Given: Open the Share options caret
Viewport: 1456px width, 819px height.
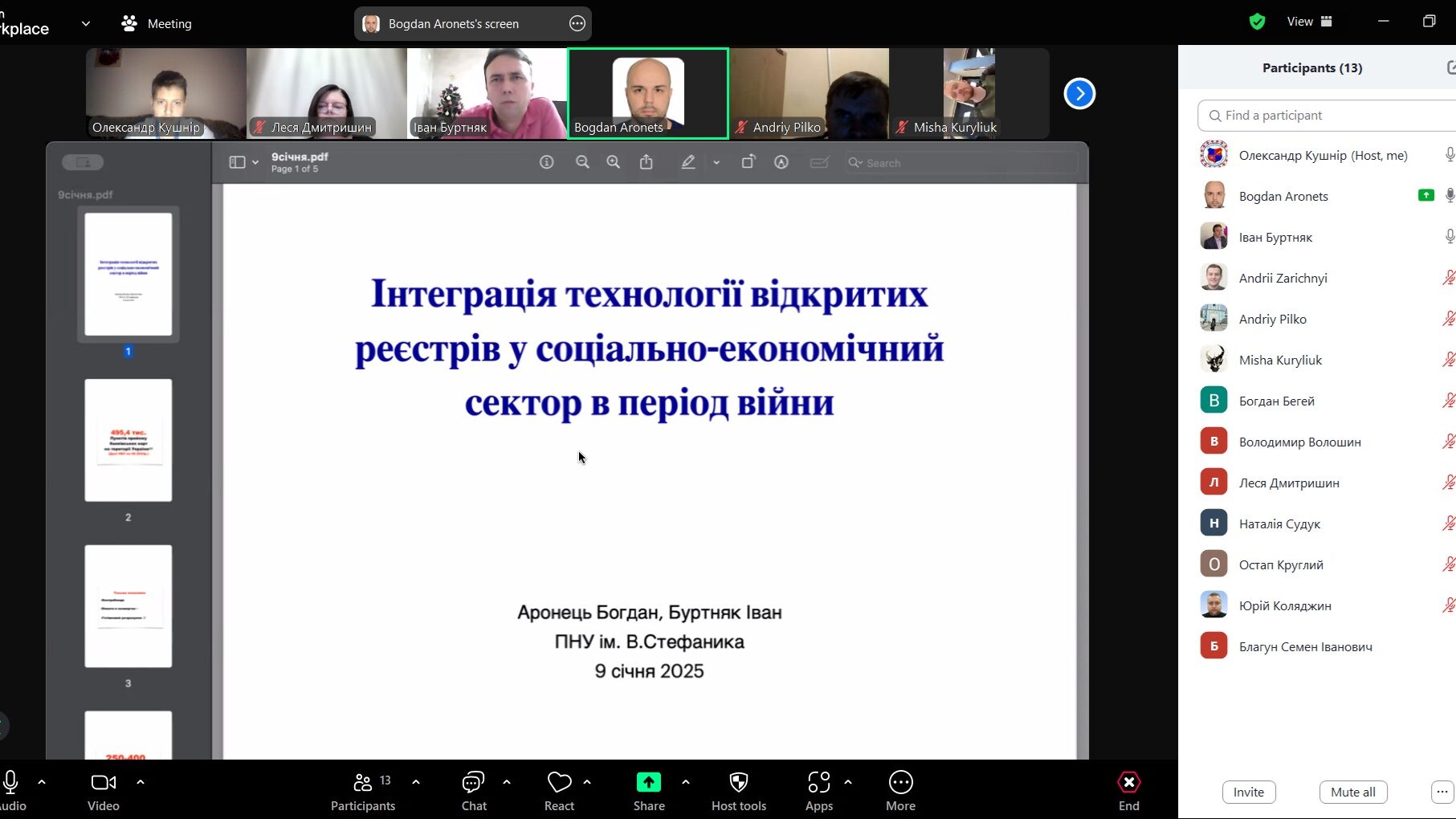Looking at the screenshot, I should pos(685,781).
